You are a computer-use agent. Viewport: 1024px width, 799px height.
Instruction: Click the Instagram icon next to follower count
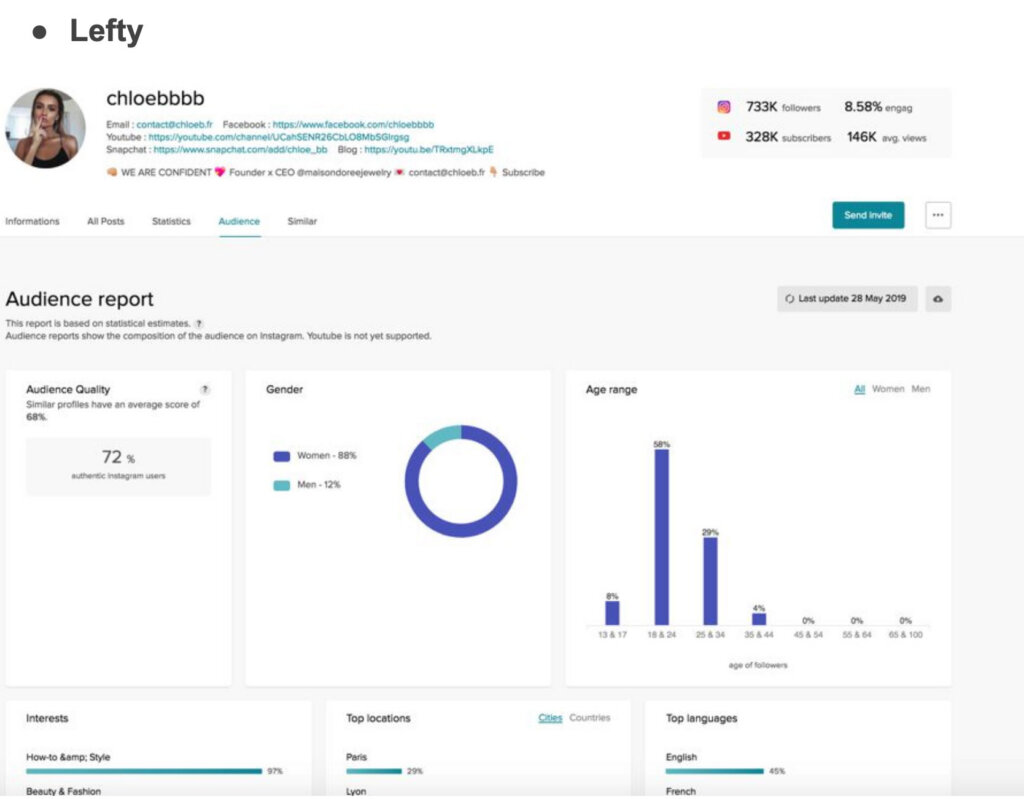pos(724,107)
